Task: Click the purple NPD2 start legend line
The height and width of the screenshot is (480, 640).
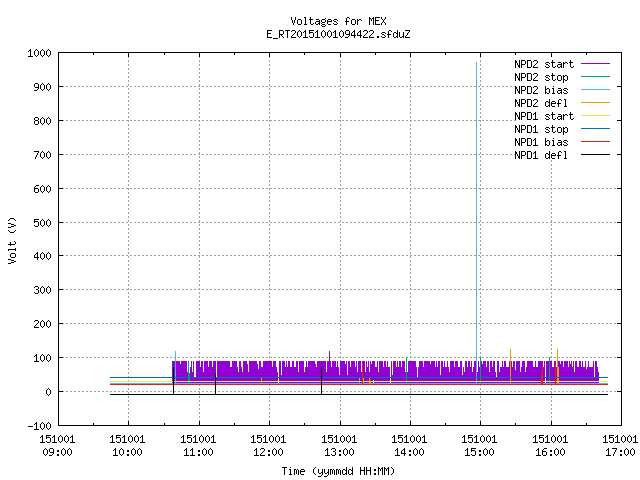Action: 595,64
